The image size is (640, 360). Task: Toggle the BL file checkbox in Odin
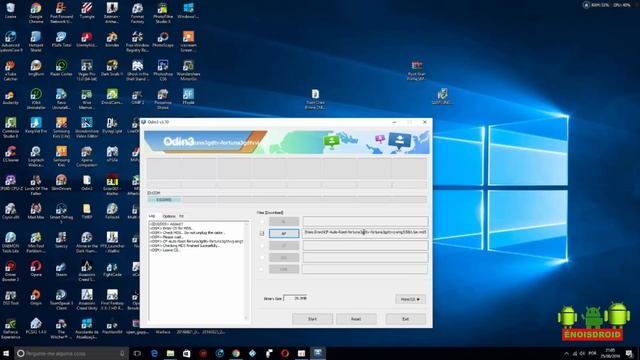pos(262,221)
